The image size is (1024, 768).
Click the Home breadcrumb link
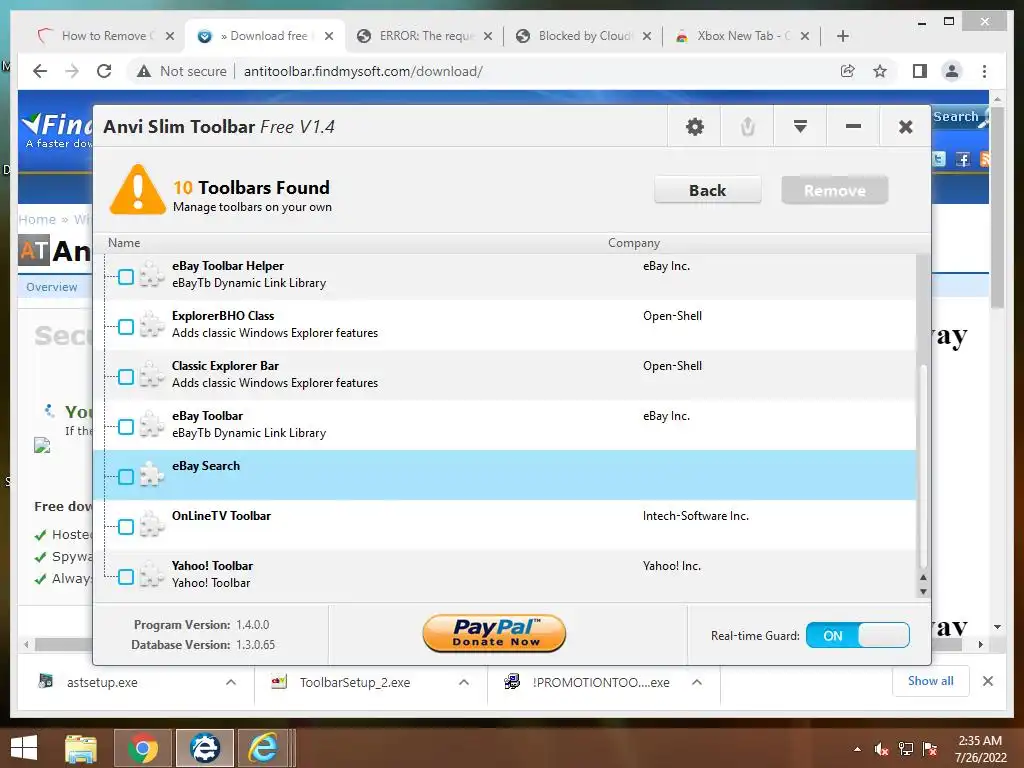tap(37, 219)
